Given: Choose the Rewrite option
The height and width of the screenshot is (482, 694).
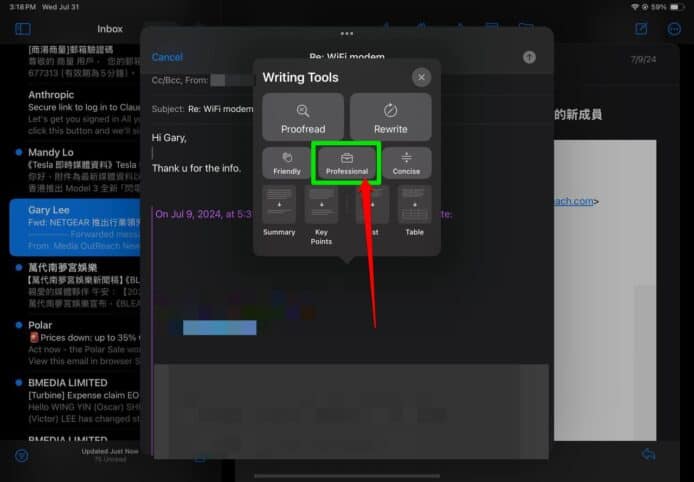Looking at the screenshot, I should [390, 117].
